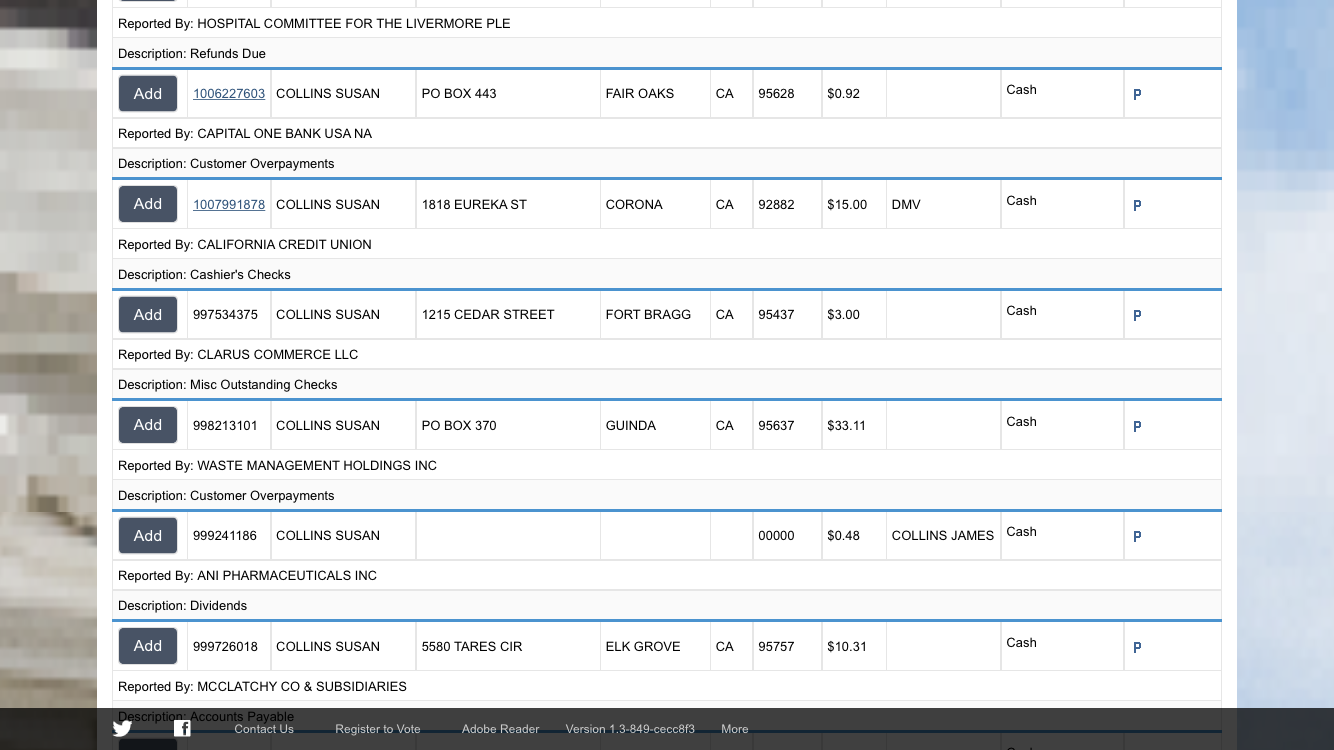The width and height of the screenshot is (1334, 750).
Task: Click Reported By MCCLATCHY CO & SUBSIDIARIES
Action: [262, 687]
